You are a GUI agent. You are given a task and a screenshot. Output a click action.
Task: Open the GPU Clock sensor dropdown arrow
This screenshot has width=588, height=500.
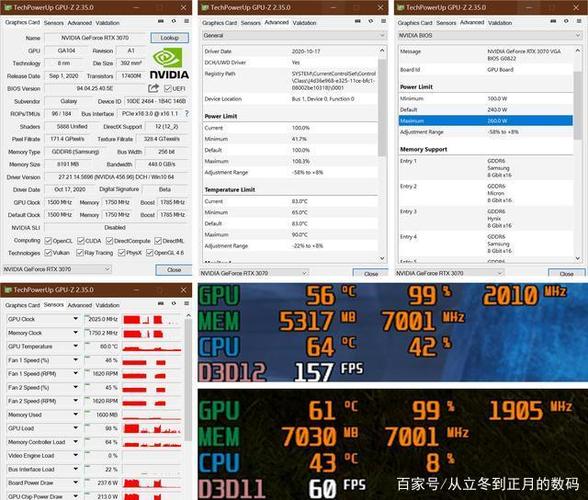[75, 318]
